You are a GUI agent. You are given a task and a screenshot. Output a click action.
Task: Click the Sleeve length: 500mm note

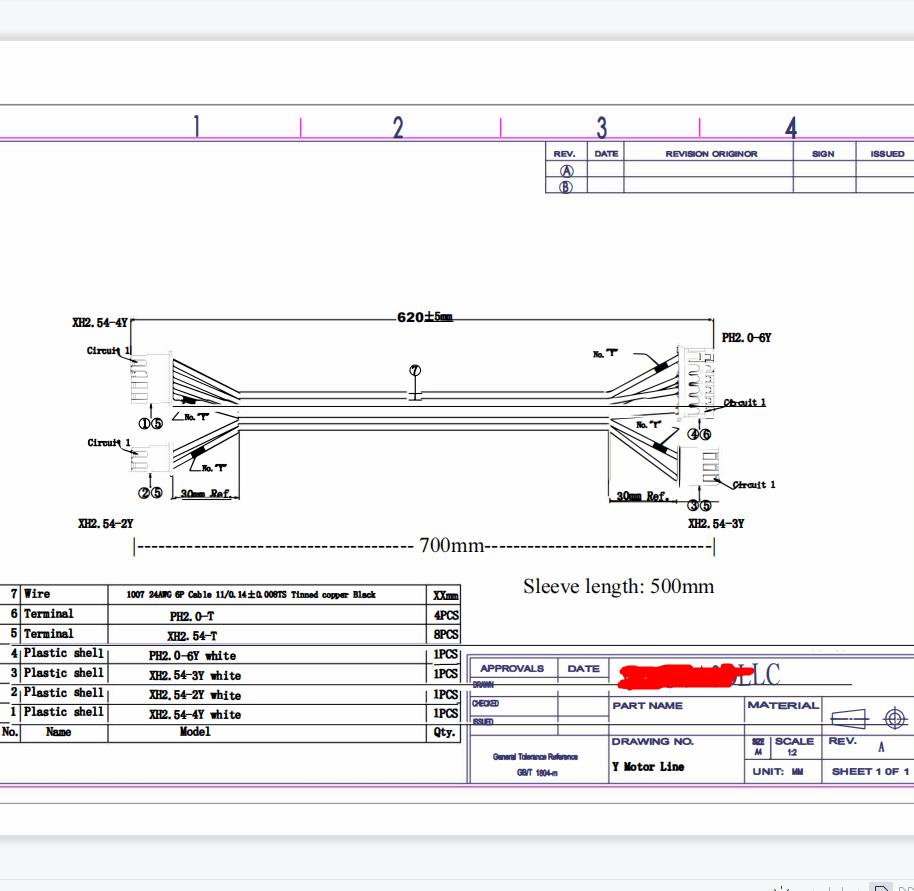pos(618,586)
